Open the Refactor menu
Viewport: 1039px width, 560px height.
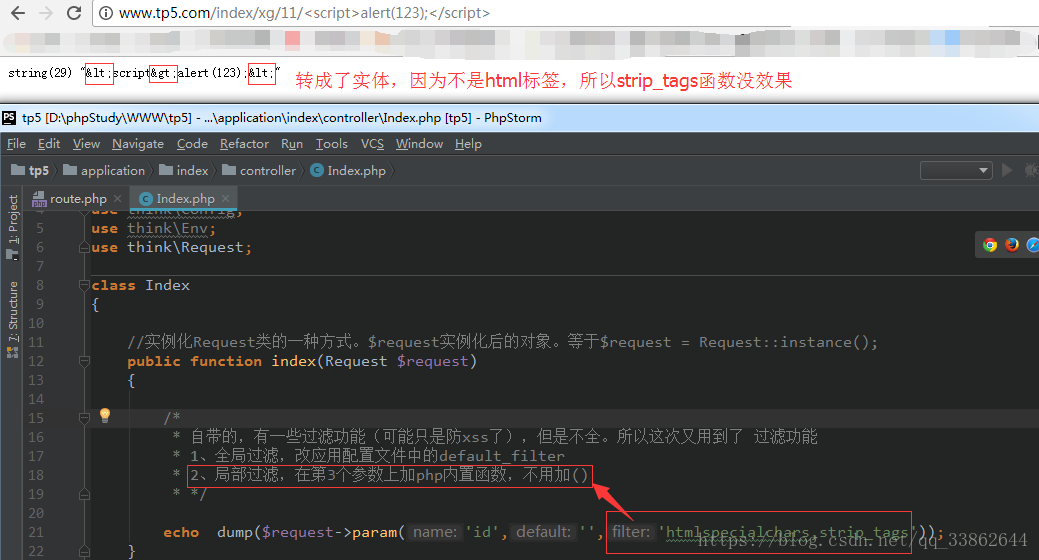[245, 144]
